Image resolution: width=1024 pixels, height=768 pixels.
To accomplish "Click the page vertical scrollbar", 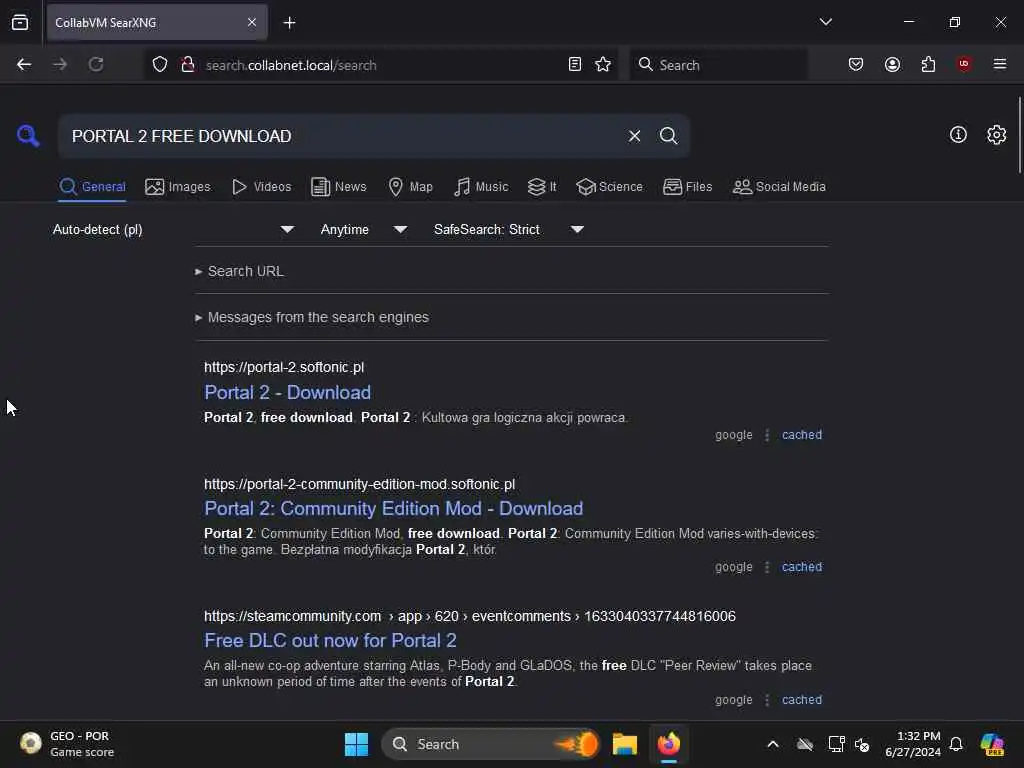I will (1019, 135).
